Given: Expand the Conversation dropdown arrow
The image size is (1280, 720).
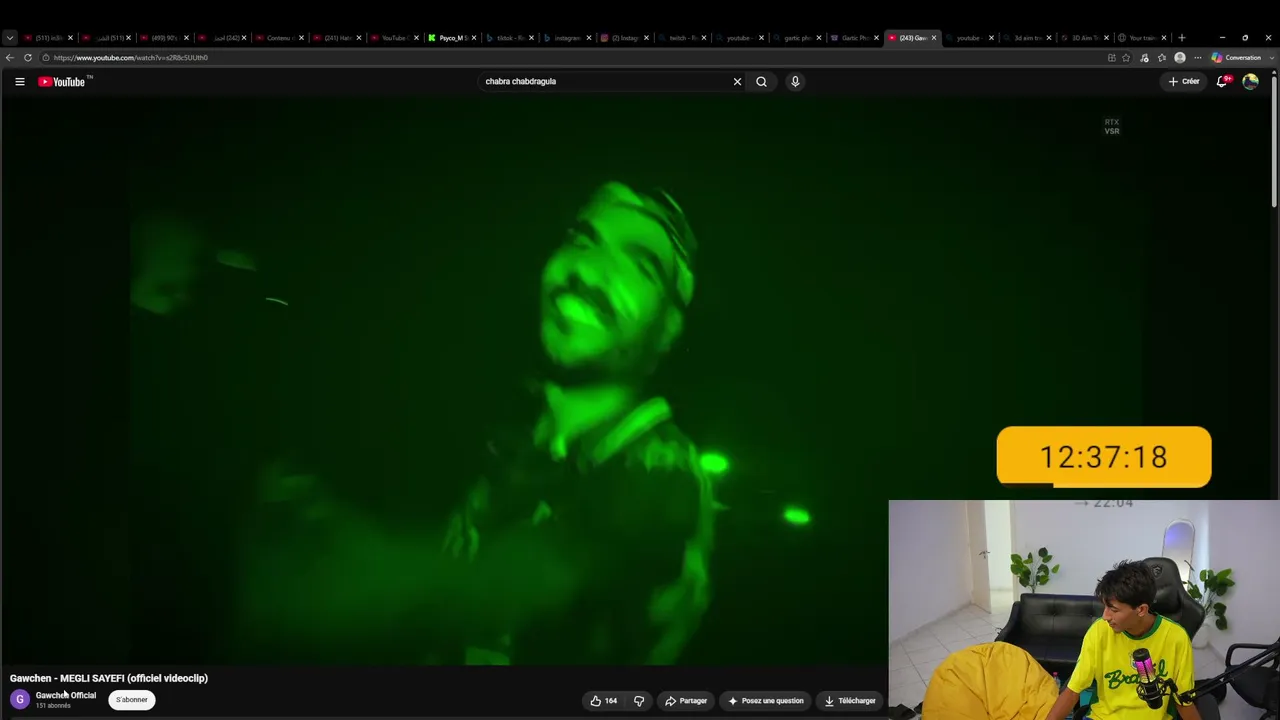Looking at the screenshot, I should (x=1272, y=58).
